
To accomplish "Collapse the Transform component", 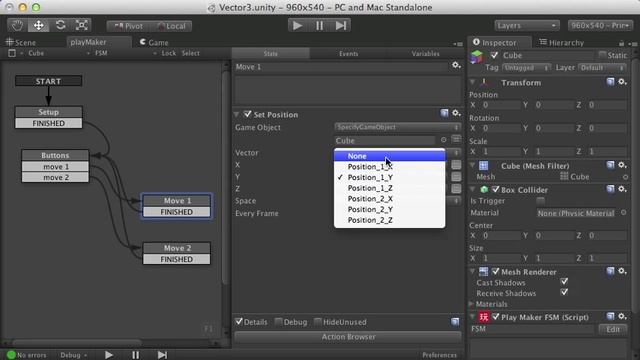I will click(x=473, y=82).
